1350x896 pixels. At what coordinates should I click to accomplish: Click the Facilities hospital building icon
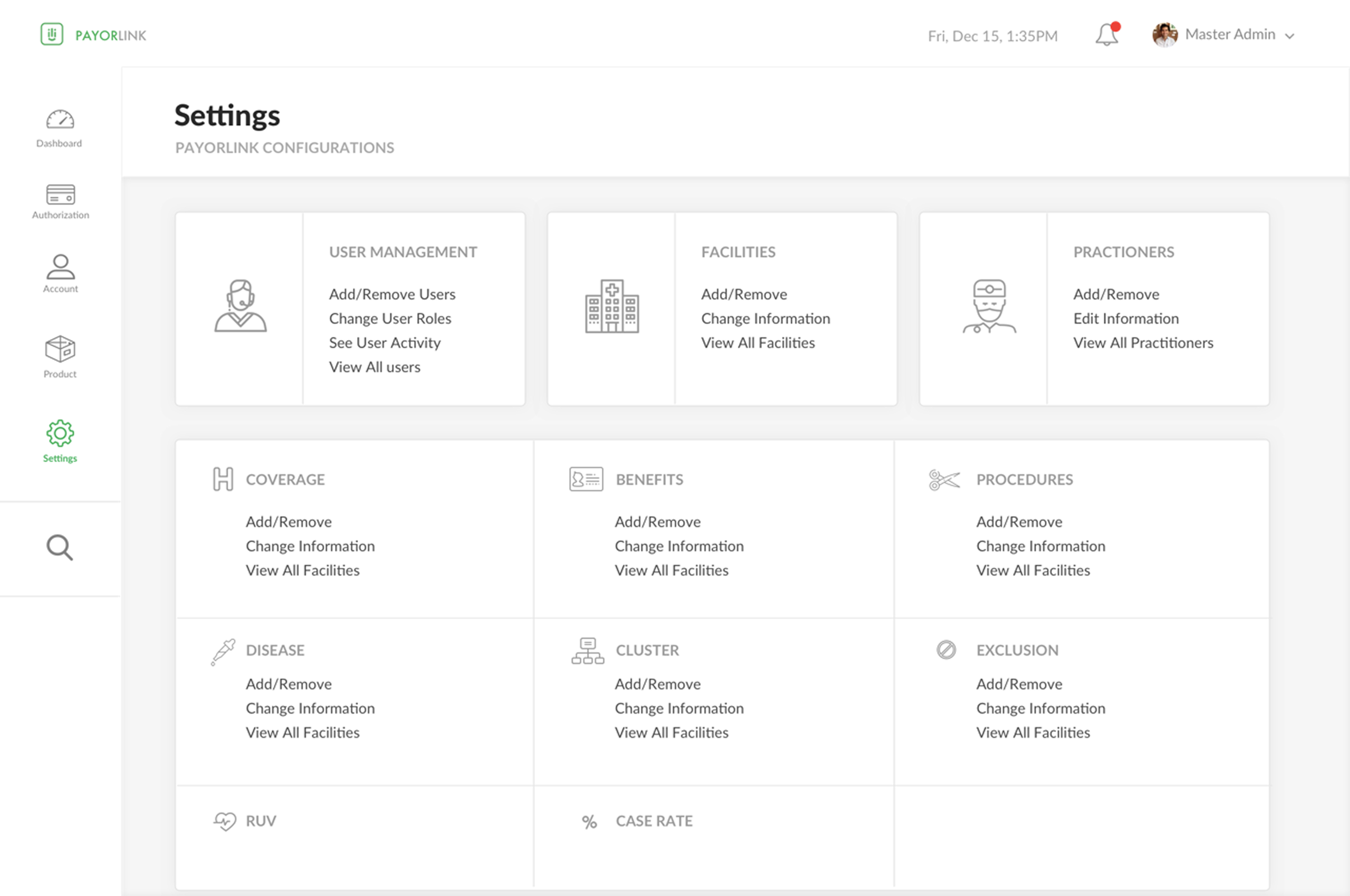pyautogui.click(x=612, y=306)
